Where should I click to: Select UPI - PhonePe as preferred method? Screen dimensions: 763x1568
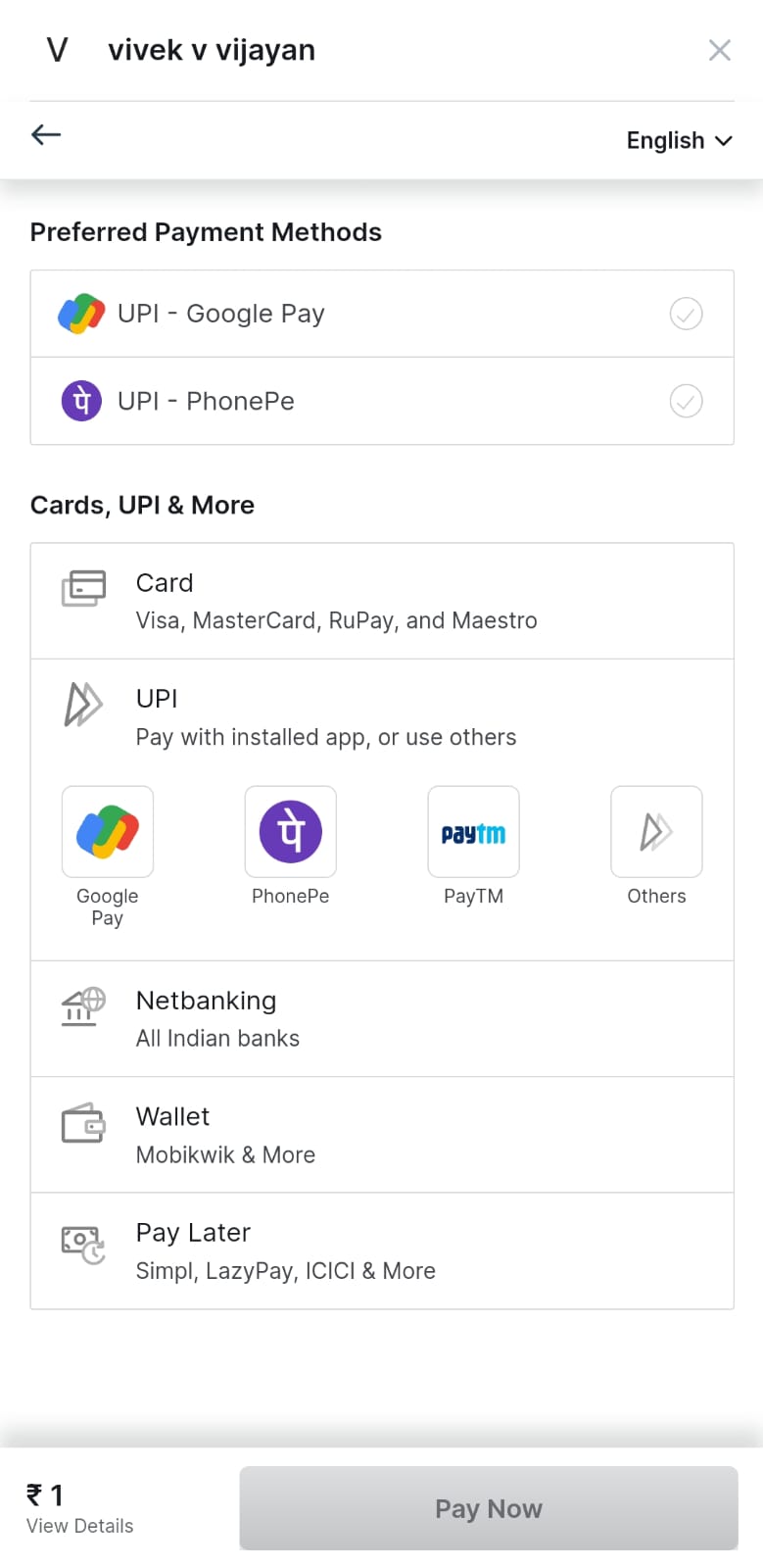381,400
